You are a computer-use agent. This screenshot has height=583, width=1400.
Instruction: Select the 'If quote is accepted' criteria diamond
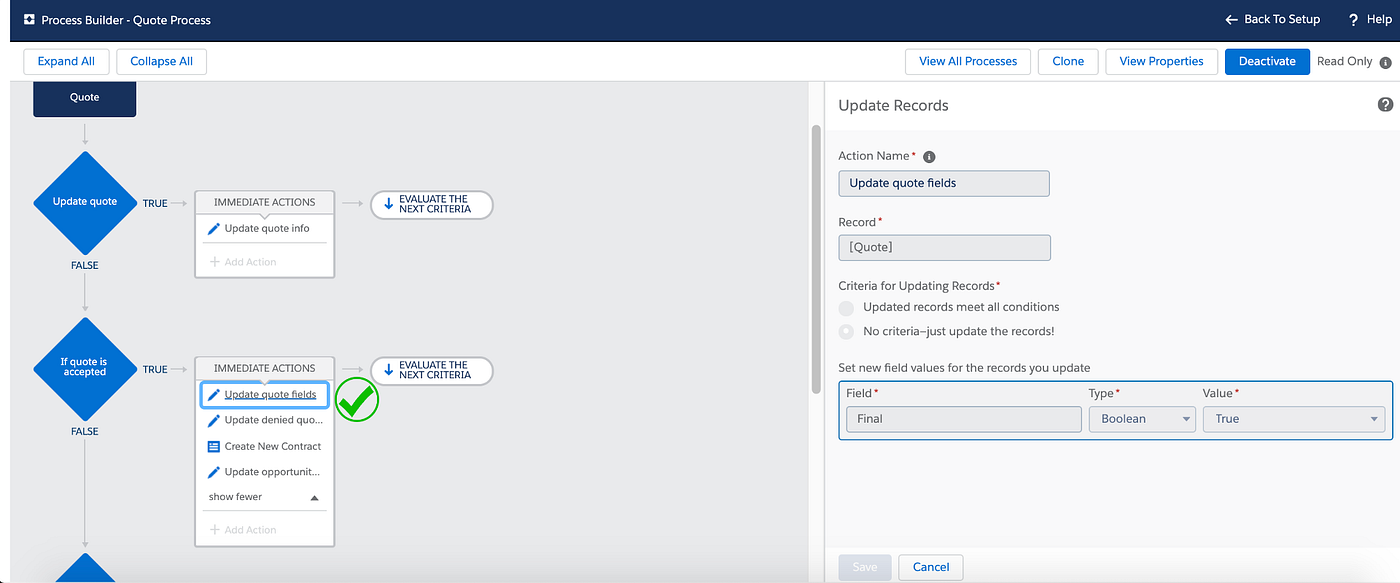pyautogui.click(x=85, y=367)
